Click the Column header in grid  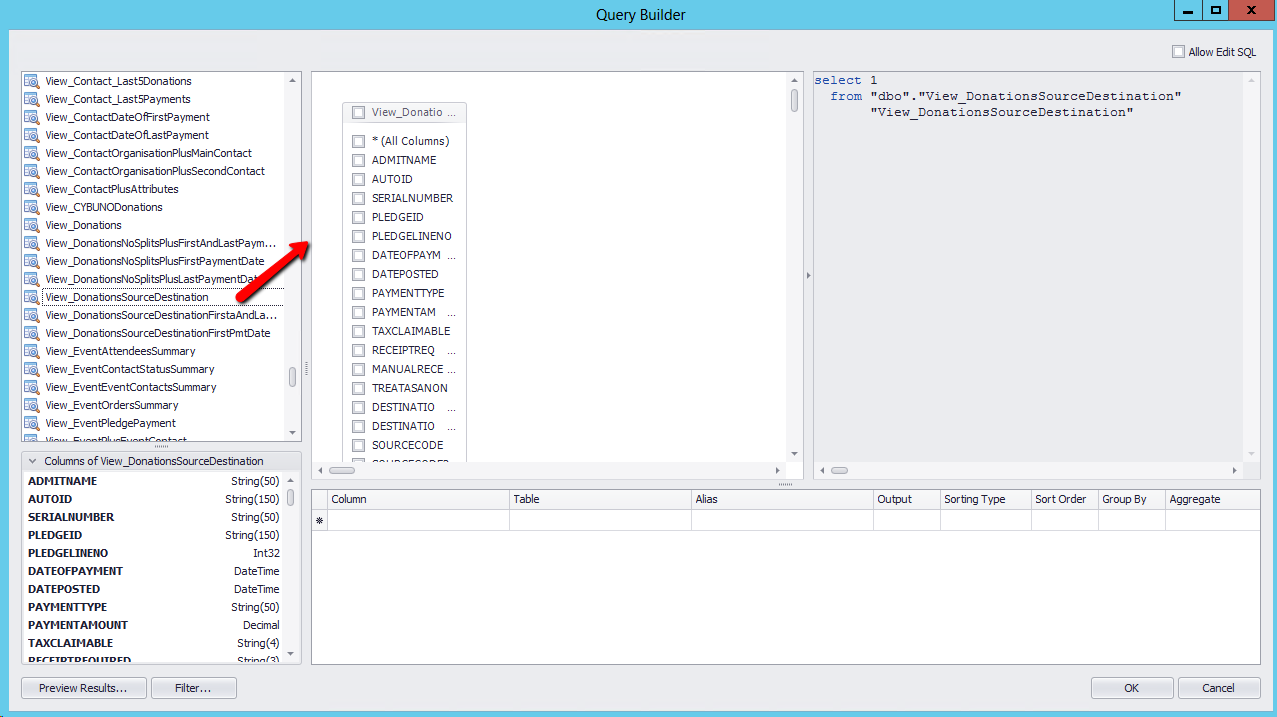[419, 499]
